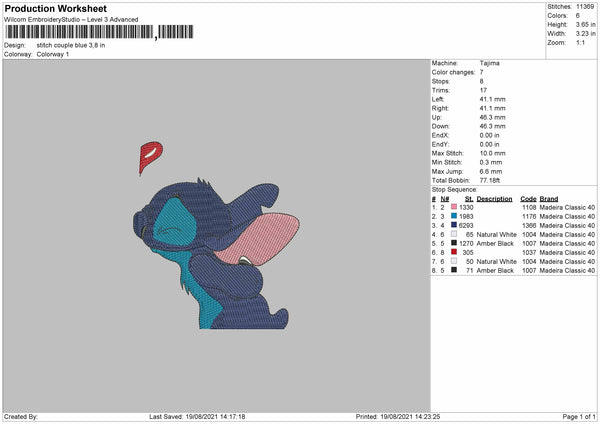The width and height of the screenshot is (600, 424).
Task: Click the EndX value 0.00 in
Action: pos(489,135)
